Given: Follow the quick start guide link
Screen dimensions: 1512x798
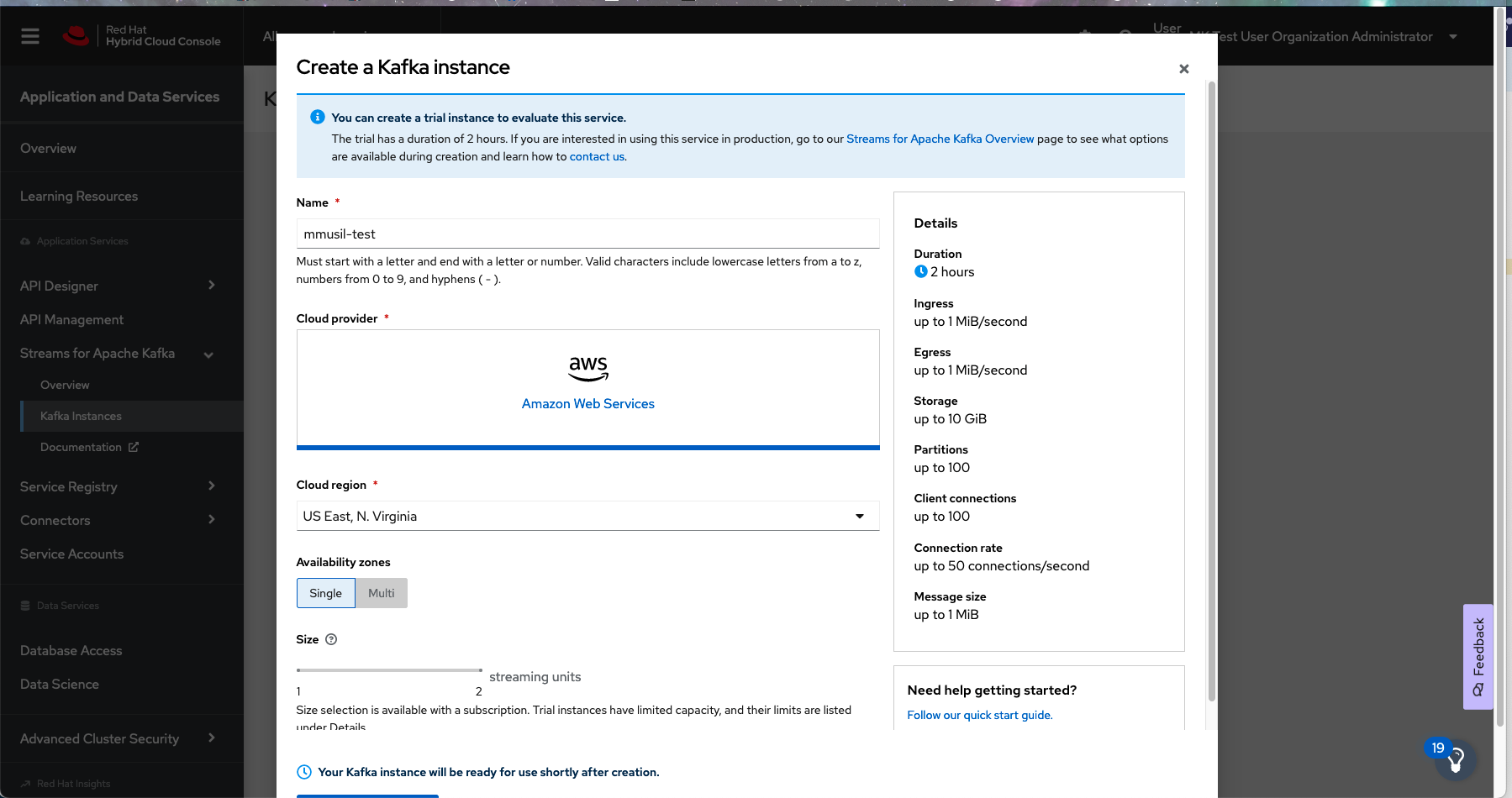Looking at the screenshot, I should pos(979,715).
